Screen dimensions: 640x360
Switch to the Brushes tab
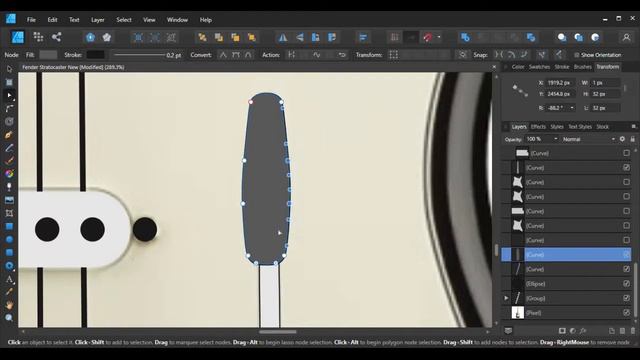pos(582,67)
